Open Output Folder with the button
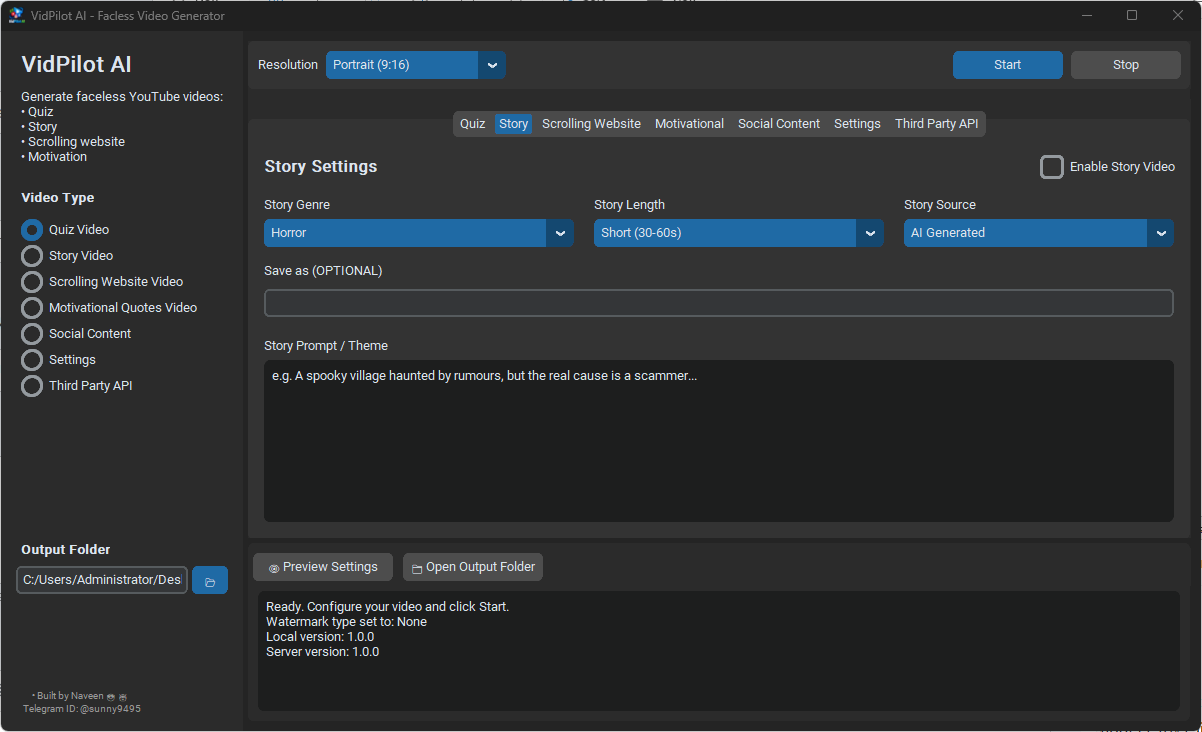This screenshot has width=1202, height=732. (472, 566)
